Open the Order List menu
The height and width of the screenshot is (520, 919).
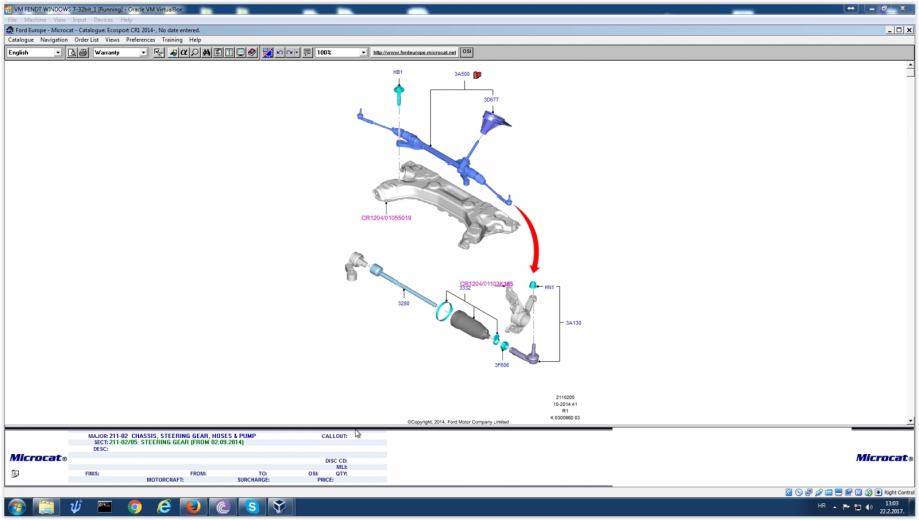86,40
